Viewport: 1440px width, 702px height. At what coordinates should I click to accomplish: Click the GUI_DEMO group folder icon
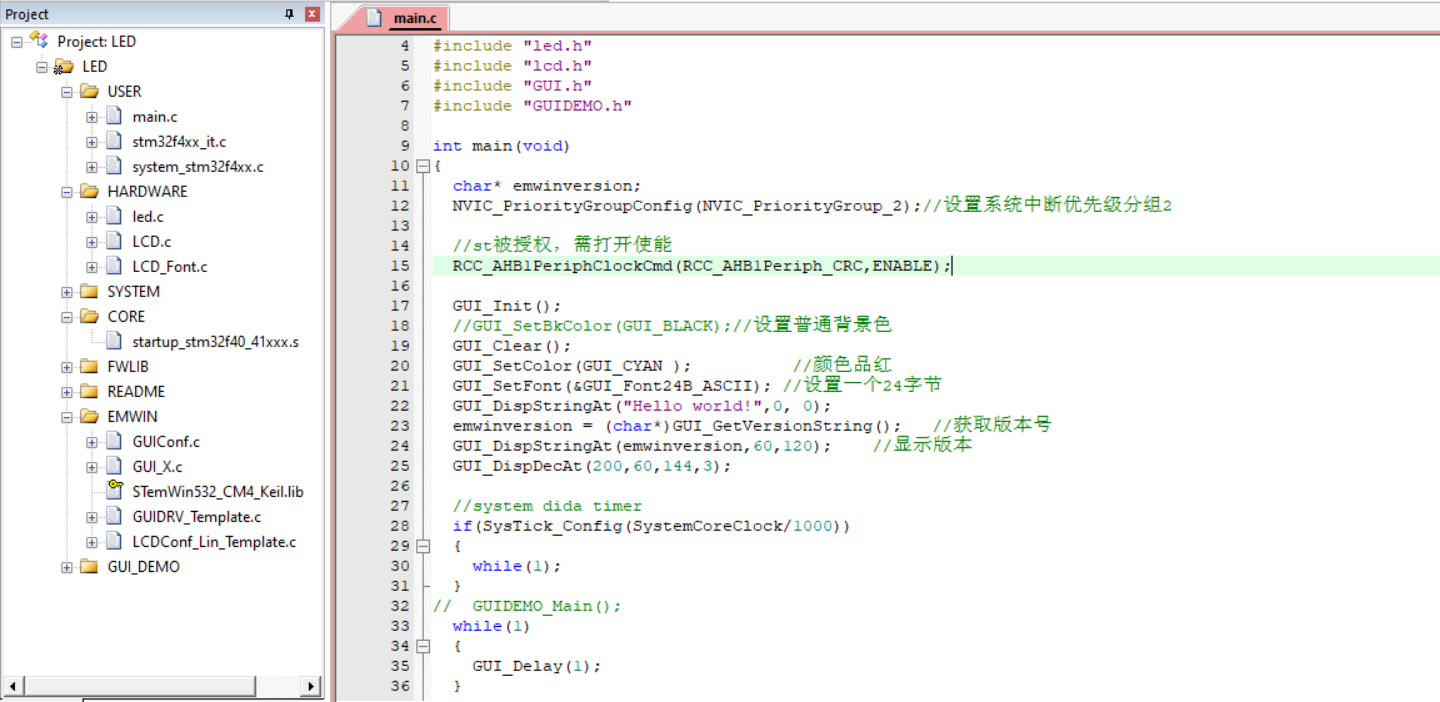[x=90, y=566]
